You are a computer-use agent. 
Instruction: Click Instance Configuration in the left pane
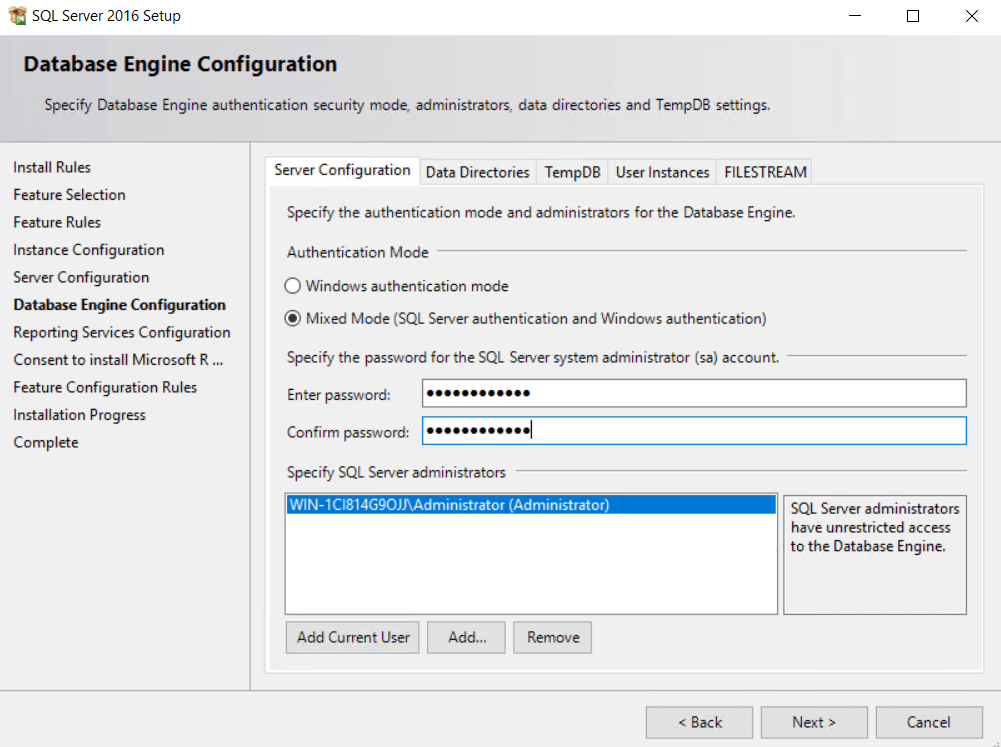88,249
